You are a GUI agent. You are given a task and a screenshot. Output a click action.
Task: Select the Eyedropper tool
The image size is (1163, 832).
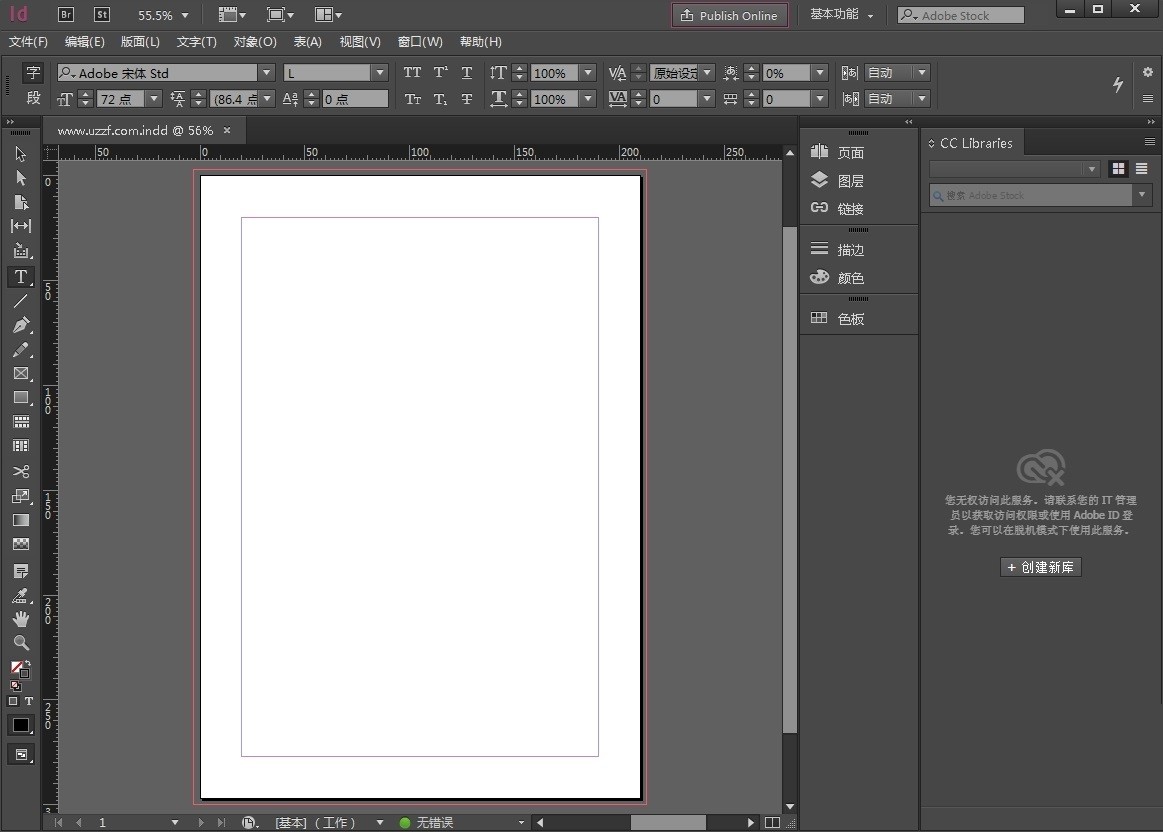point(21,595)
